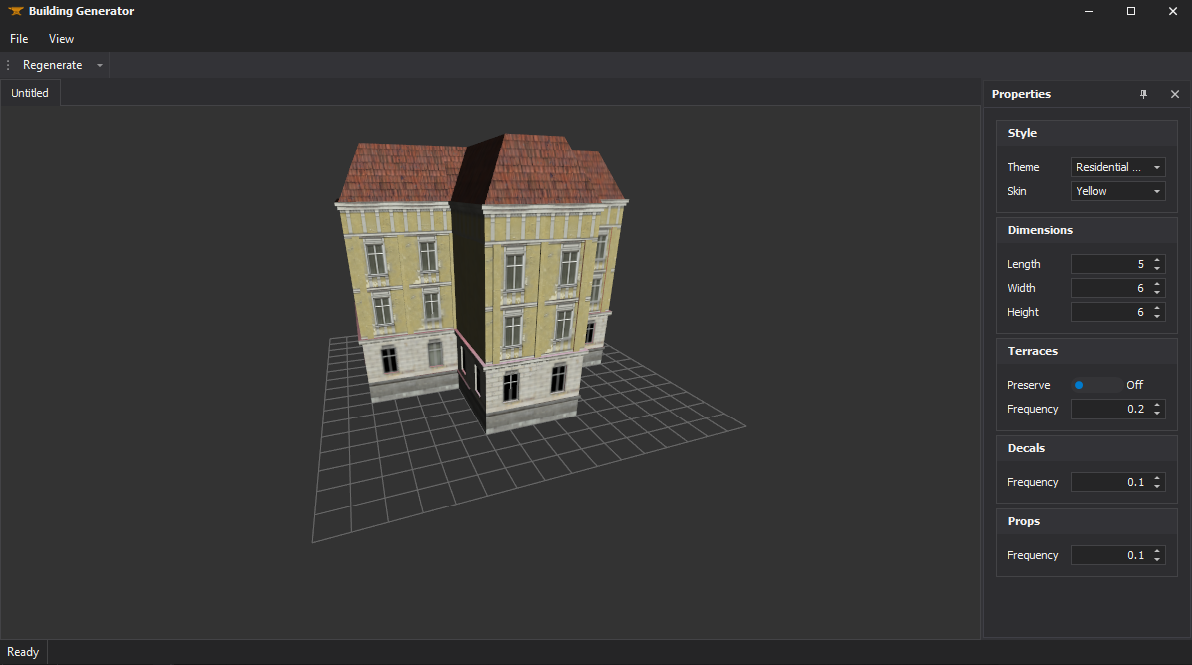Image resolution: width=1192 pixels, height=665 pixels.
Task: Click the Ready status bar label
Action: (23, 651)
